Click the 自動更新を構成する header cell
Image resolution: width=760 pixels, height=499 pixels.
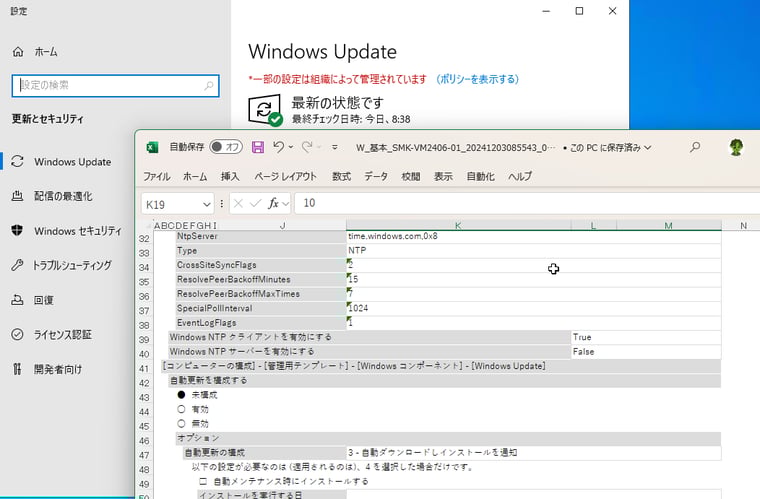coord(444,380)
